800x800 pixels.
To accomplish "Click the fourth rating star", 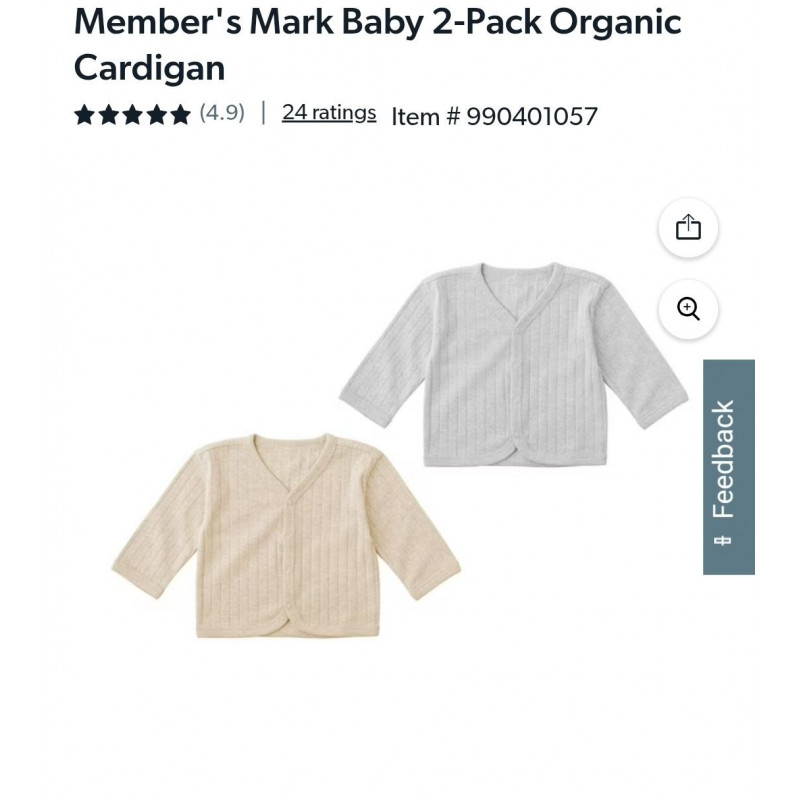I will pyautogui.click(x=156, y=115).
